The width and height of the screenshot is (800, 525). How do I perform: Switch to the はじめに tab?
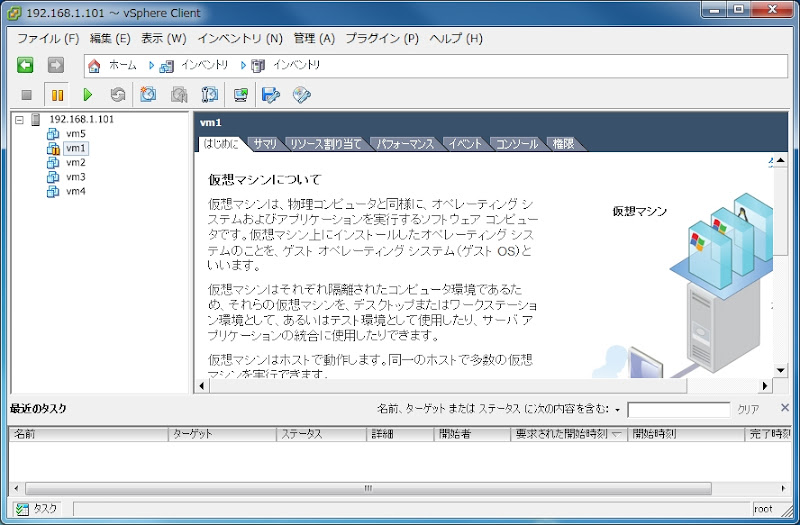tap(220, 144)
